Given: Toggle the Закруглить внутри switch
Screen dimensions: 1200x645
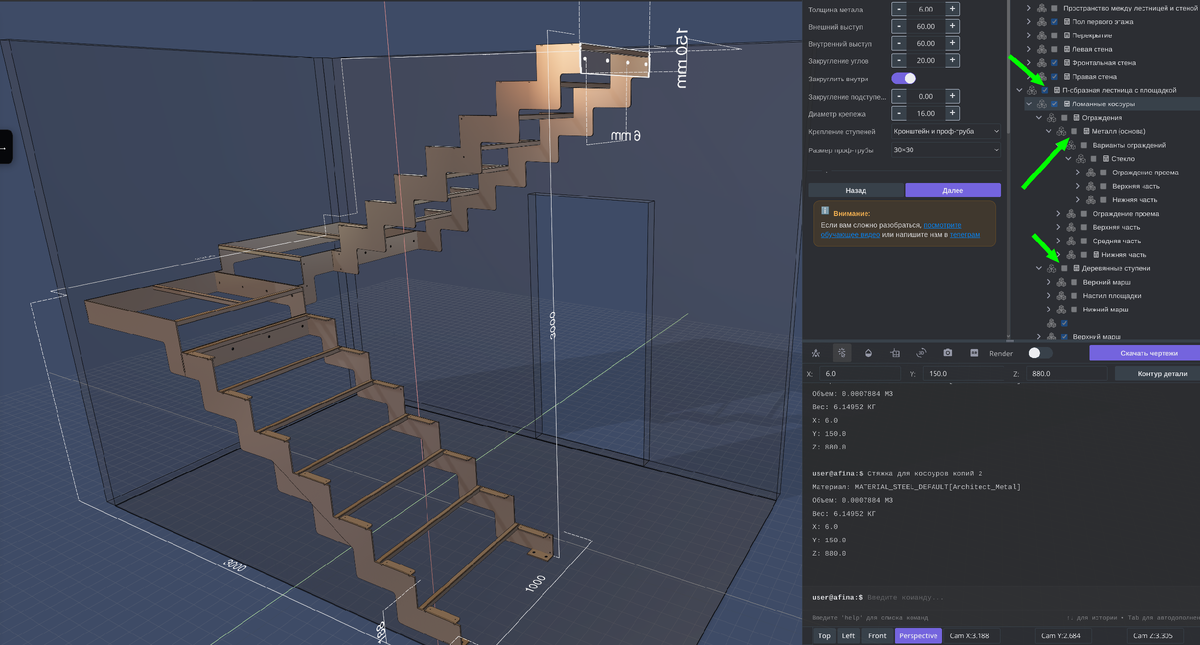Looking at the screenshot, I should tap(904, 78).
